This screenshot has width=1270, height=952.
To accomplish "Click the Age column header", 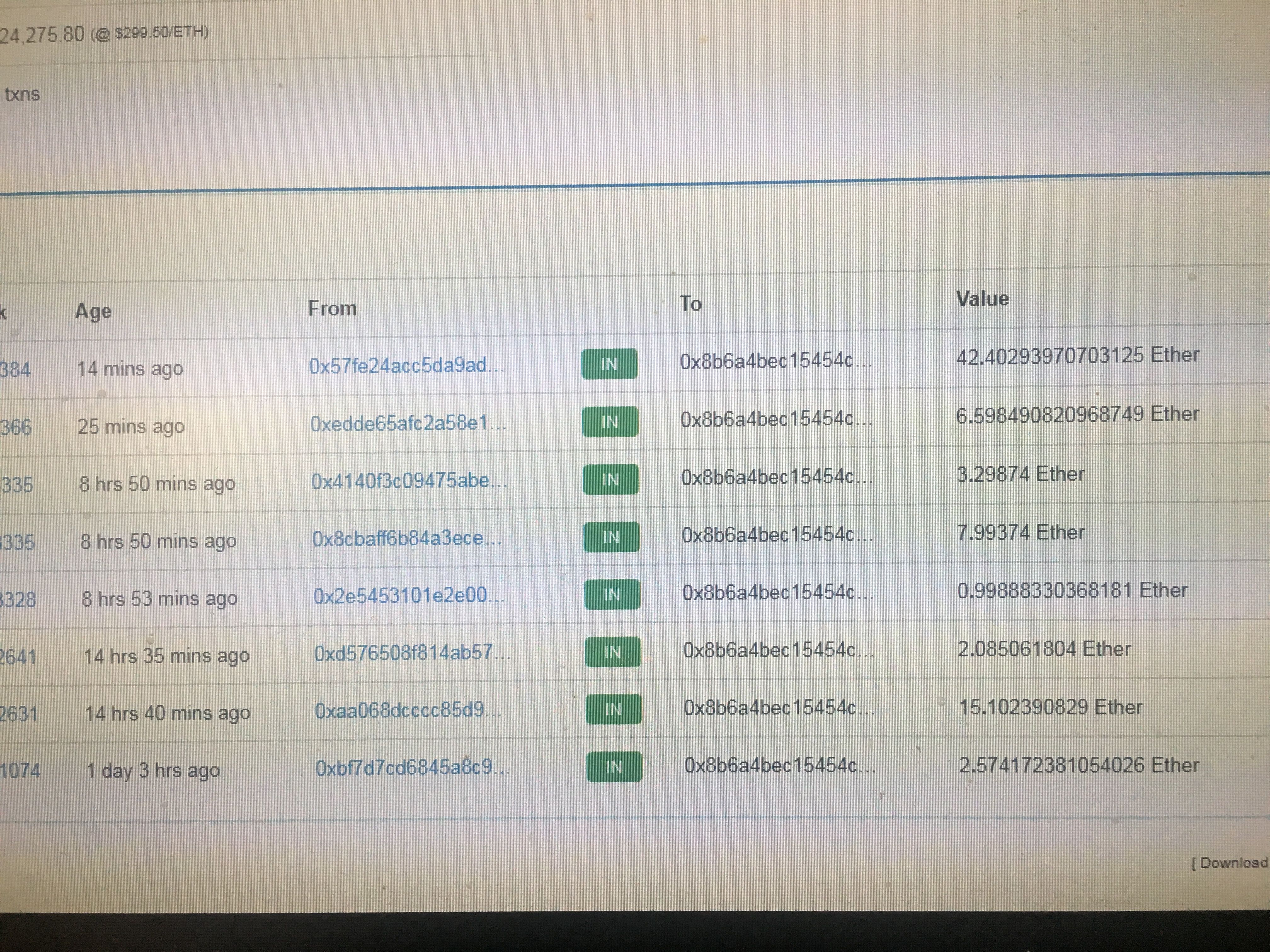I will coord(93,312).
